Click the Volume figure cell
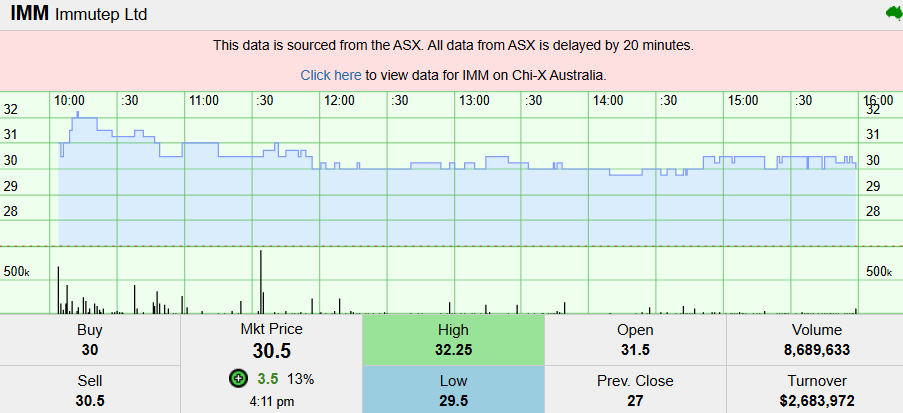Screen dimensions: 903x413 tap(817, 340)
